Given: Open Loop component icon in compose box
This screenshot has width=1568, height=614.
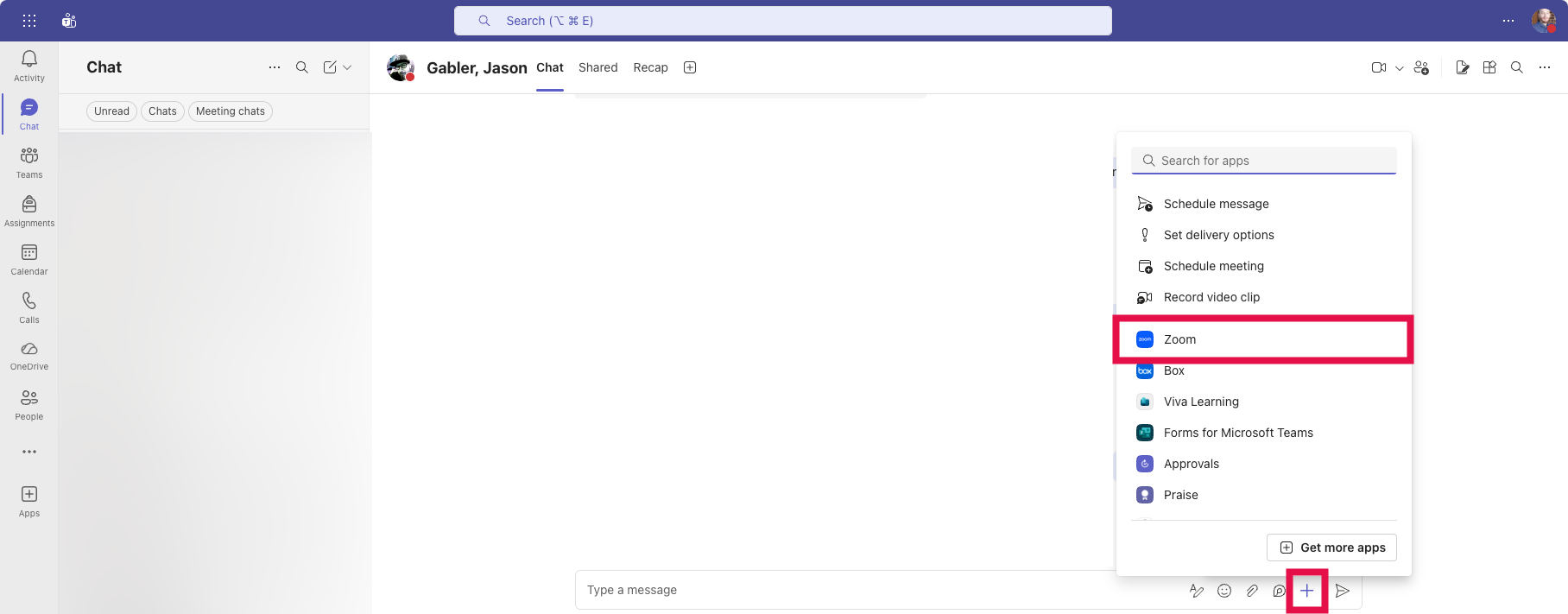Looking at the screenshot, I should coord(1279,591).
